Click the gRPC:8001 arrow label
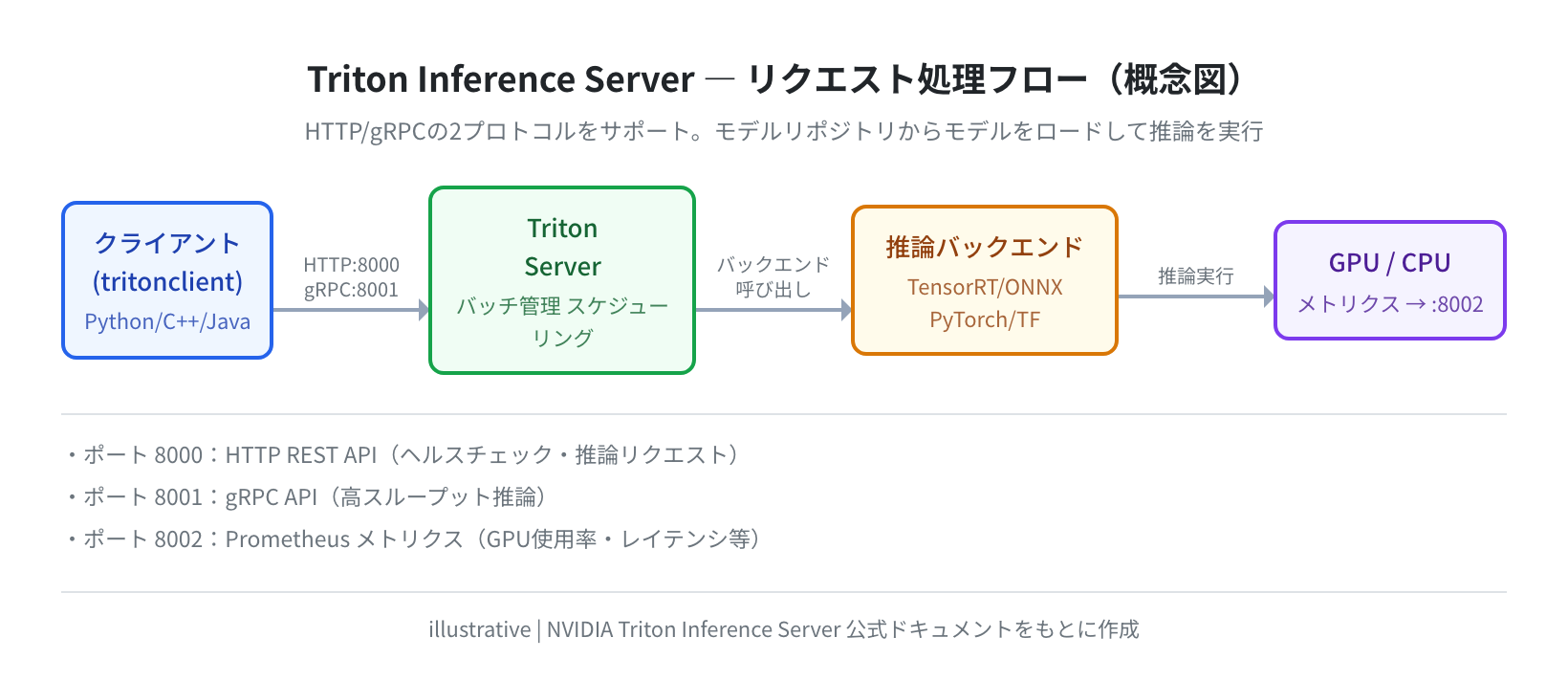 351,290
